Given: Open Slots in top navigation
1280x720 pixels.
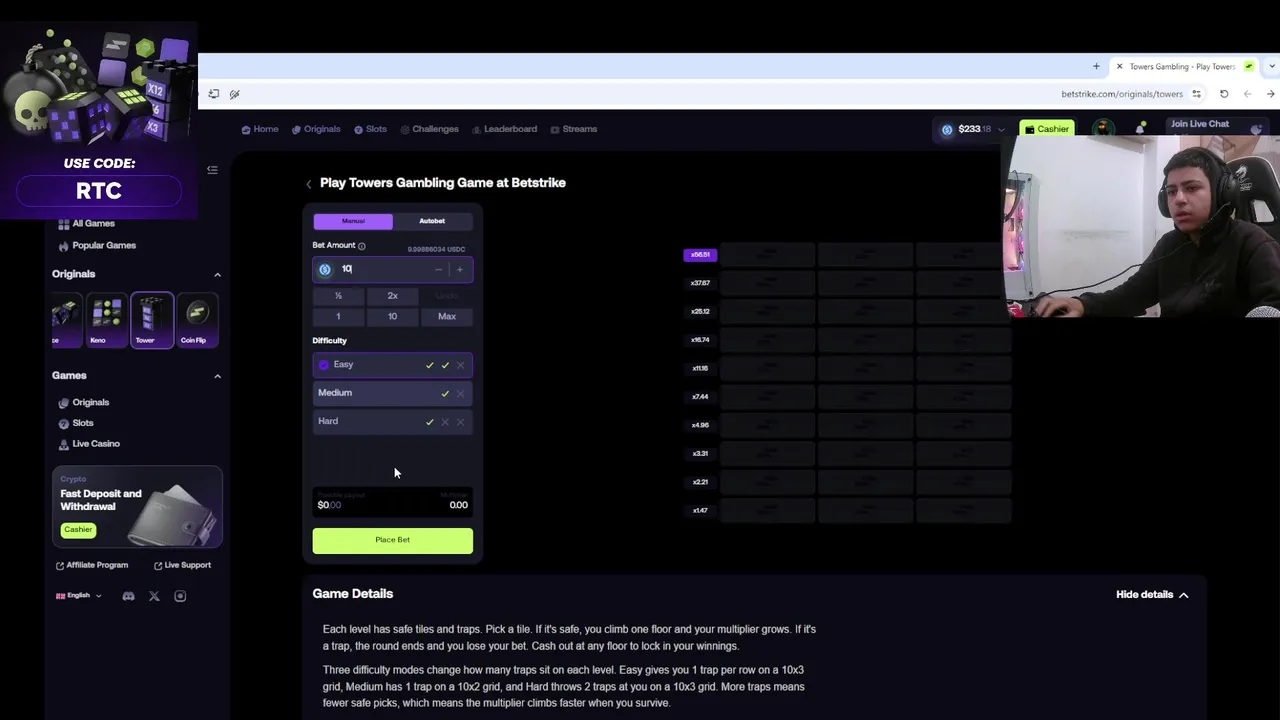Looking at the screenshot, I should coord(370,129).
